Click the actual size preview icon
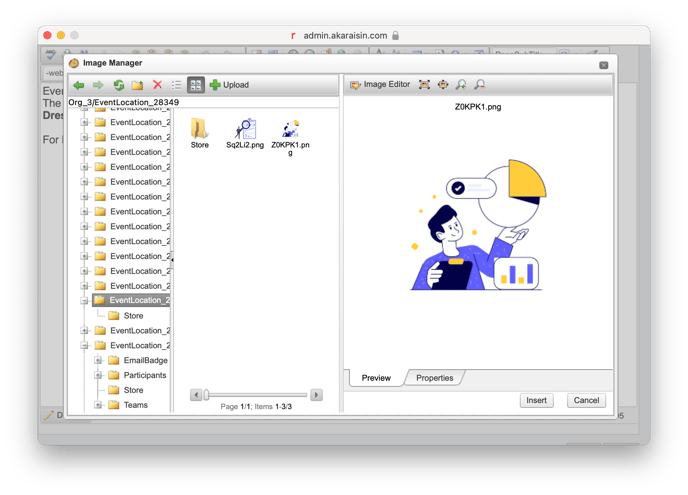Viewport: 688px width, 495px height. click(x=443, y=84)
